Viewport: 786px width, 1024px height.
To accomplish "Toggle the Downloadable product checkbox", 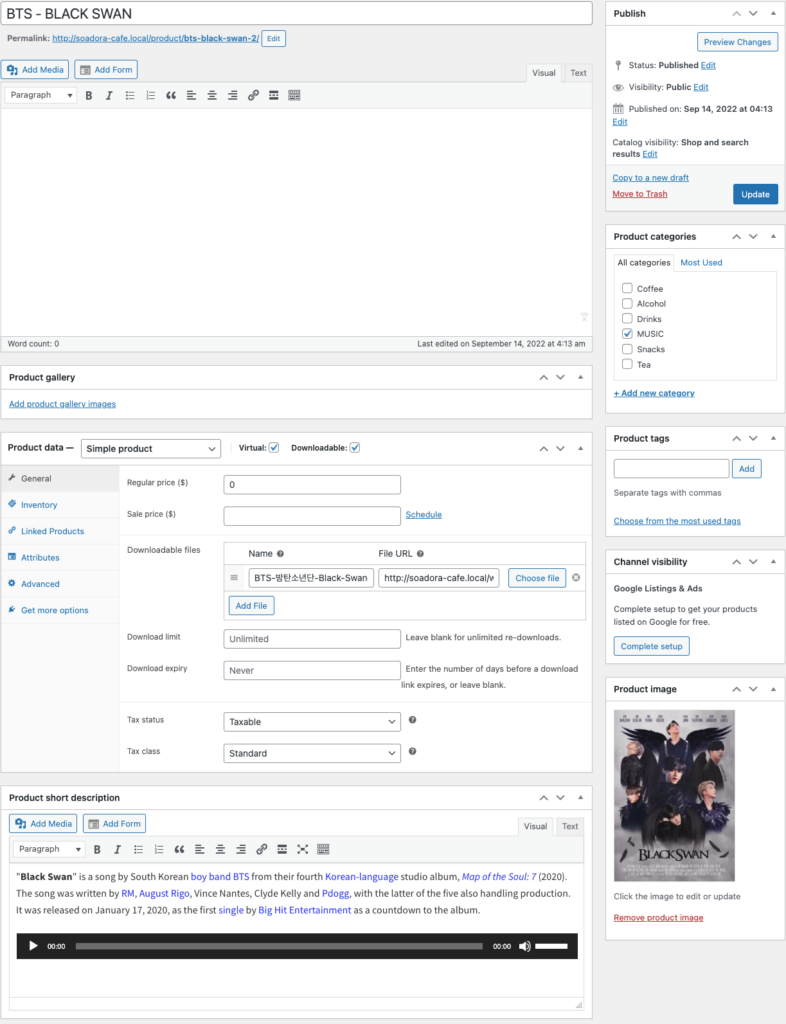I will point(355,448).
